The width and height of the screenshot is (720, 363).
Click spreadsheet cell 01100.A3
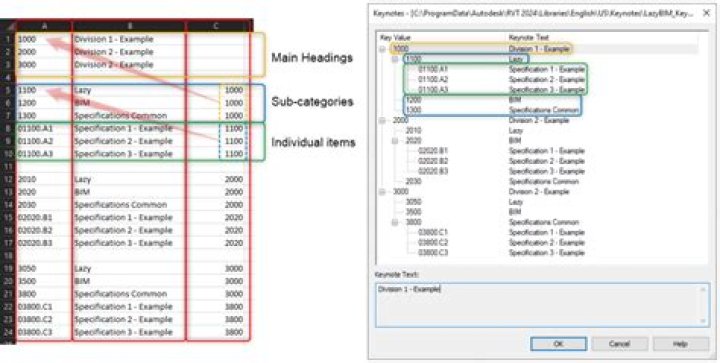click(x=44, y=154)
